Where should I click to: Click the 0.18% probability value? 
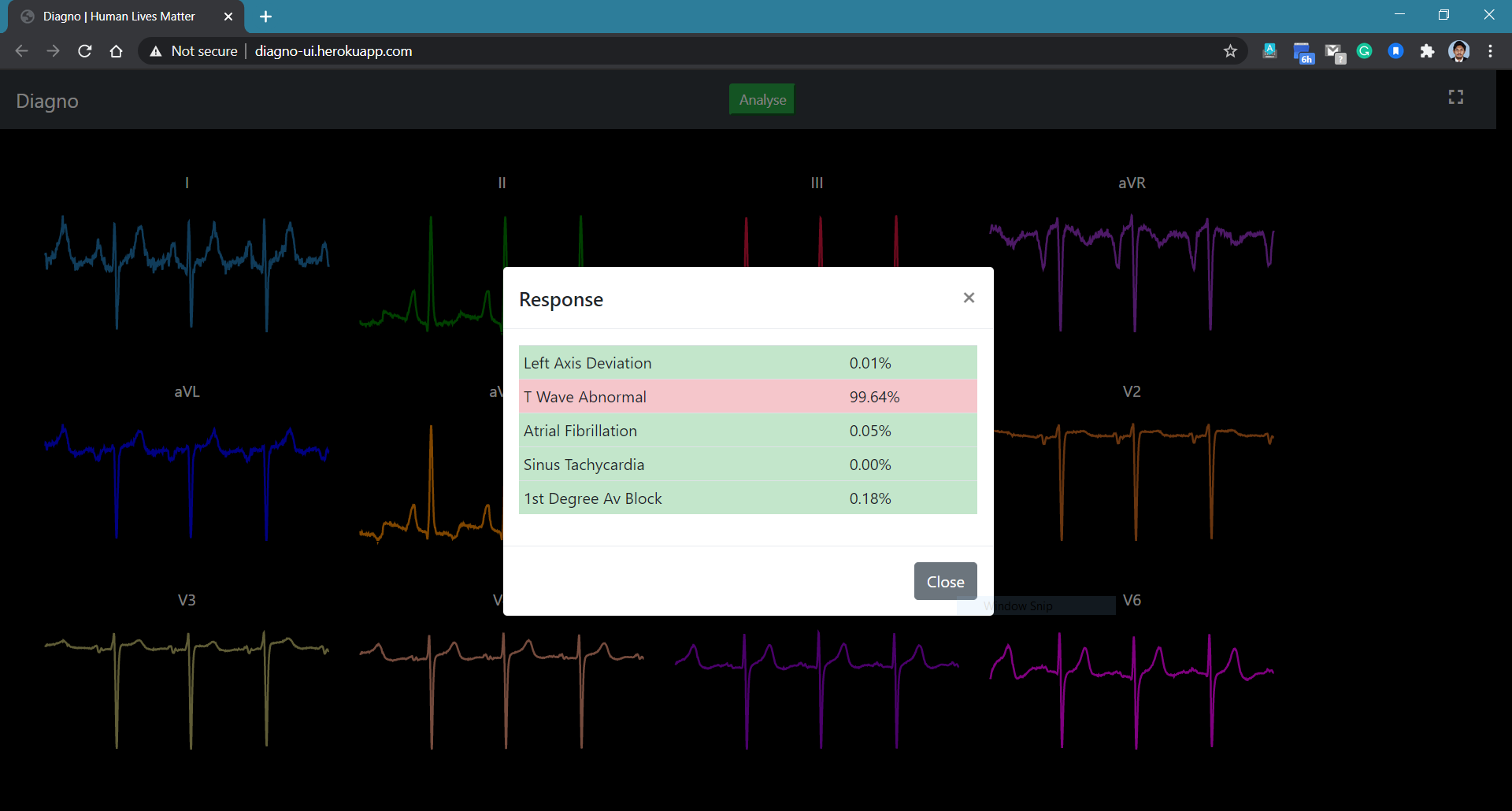[x=870, y=498]
